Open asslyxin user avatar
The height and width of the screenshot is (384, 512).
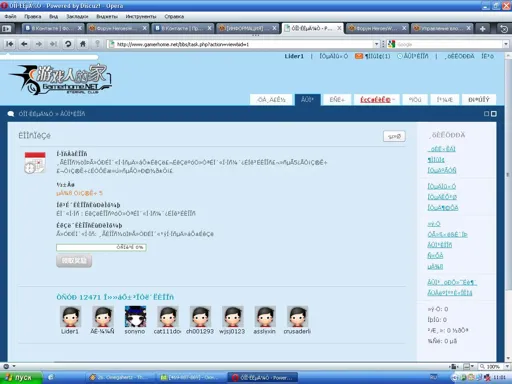click(x=265, y=317)
